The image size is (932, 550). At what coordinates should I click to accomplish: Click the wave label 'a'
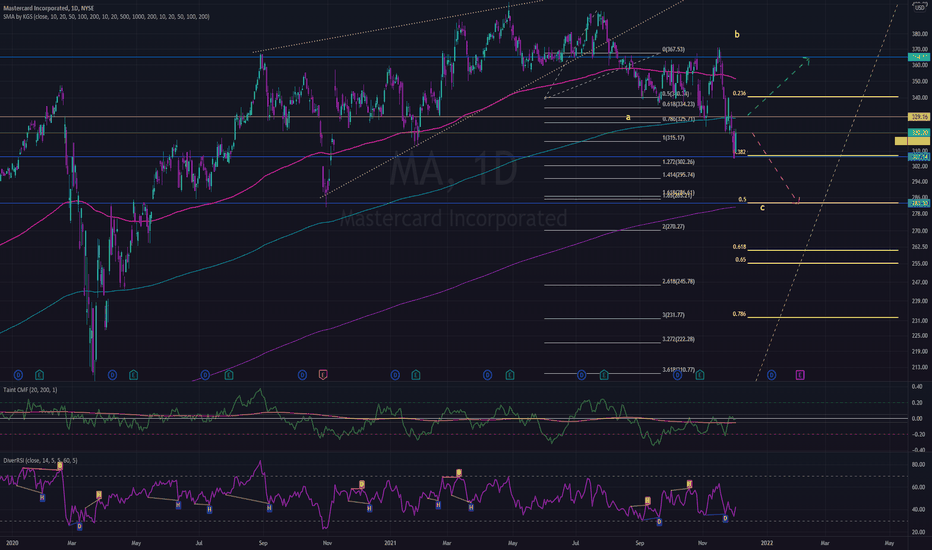pyautogui.click(x=628, y=117)
